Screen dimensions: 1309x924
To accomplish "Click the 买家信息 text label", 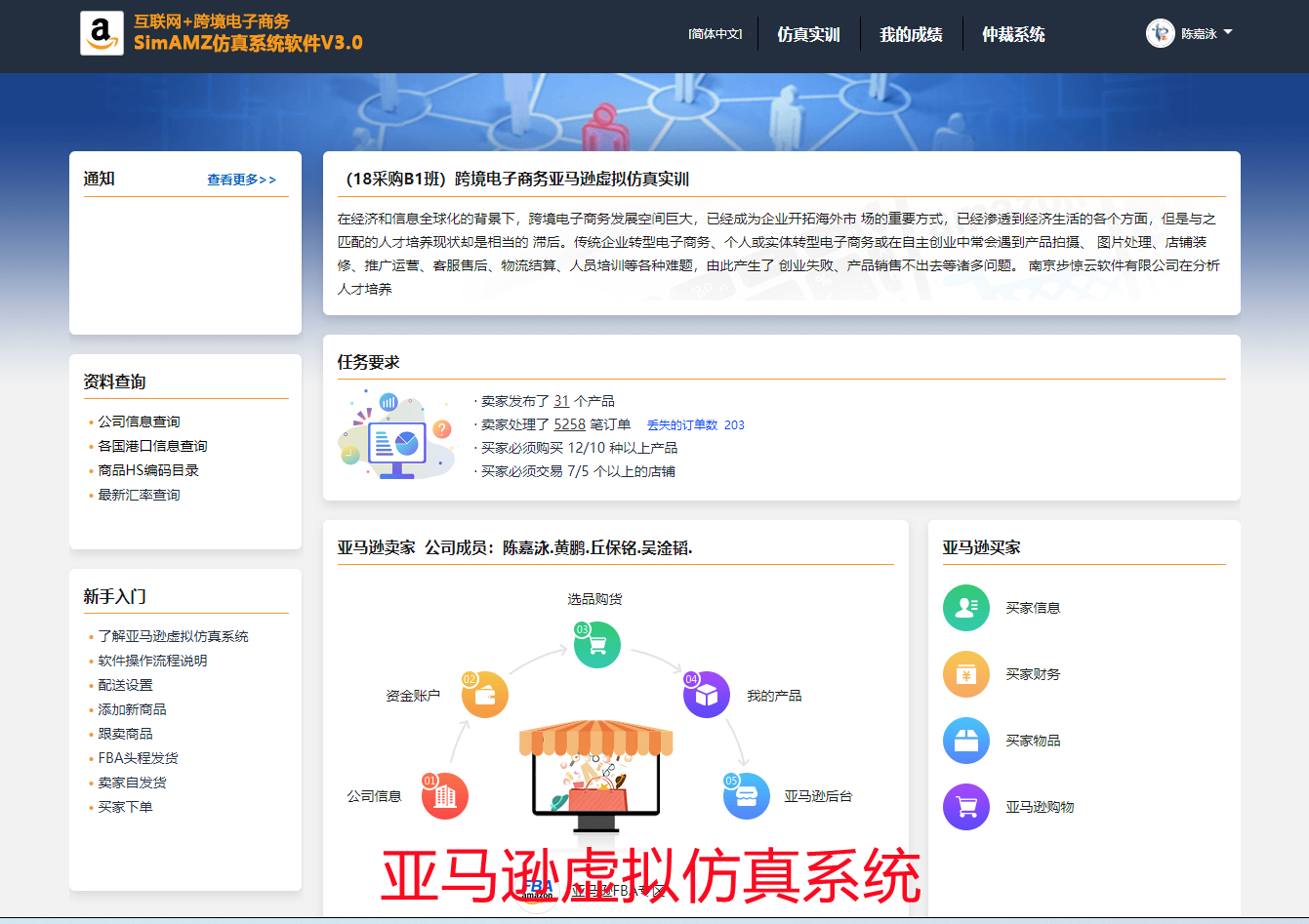I will [x=1033, y=608].
